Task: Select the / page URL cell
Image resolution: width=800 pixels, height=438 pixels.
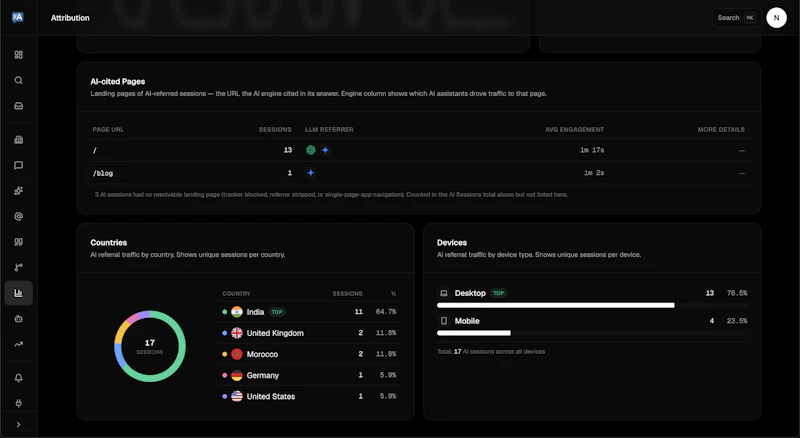Action: tap(95, 151)
